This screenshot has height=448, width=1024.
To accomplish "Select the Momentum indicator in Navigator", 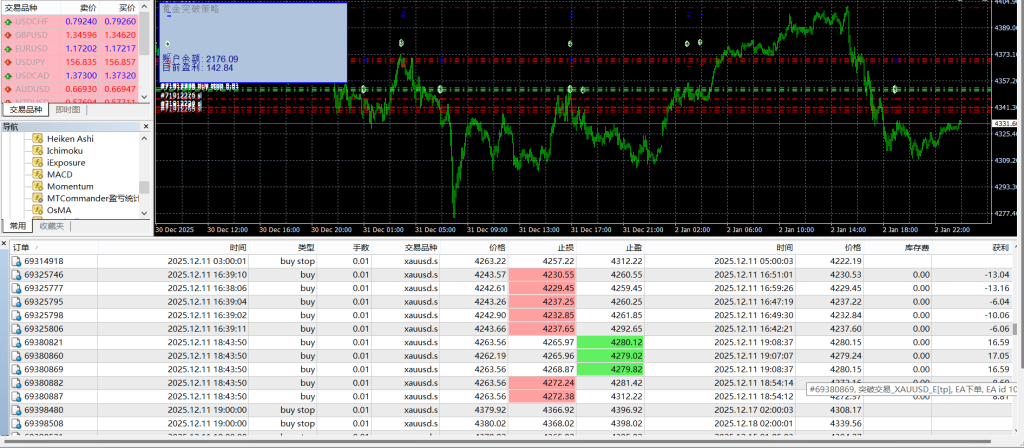I will click(x=70, y=186).
